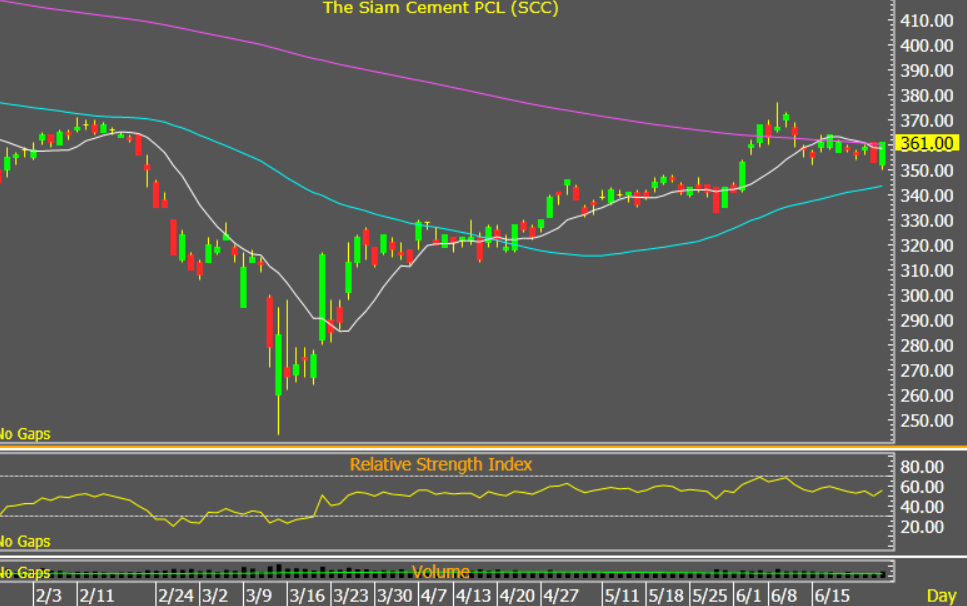Click the 2/24 date marker

pyautogui.click(x=176, y=596)
